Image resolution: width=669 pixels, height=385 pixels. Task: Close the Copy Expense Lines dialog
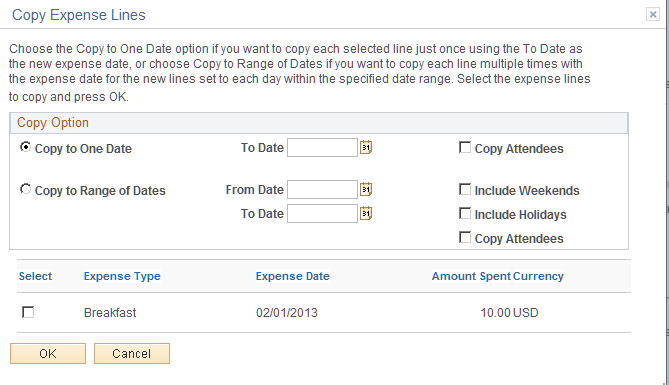point(653,15)
